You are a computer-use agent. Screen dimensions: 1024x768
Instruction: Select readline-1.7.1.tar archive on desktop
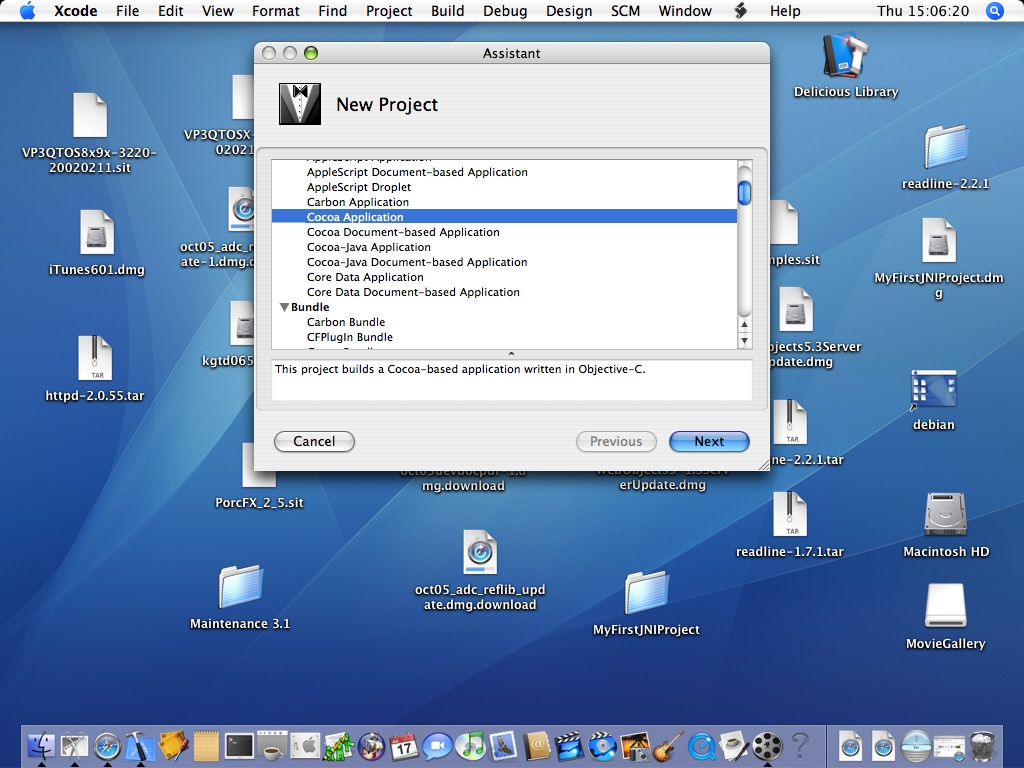(x=790, y=514)
